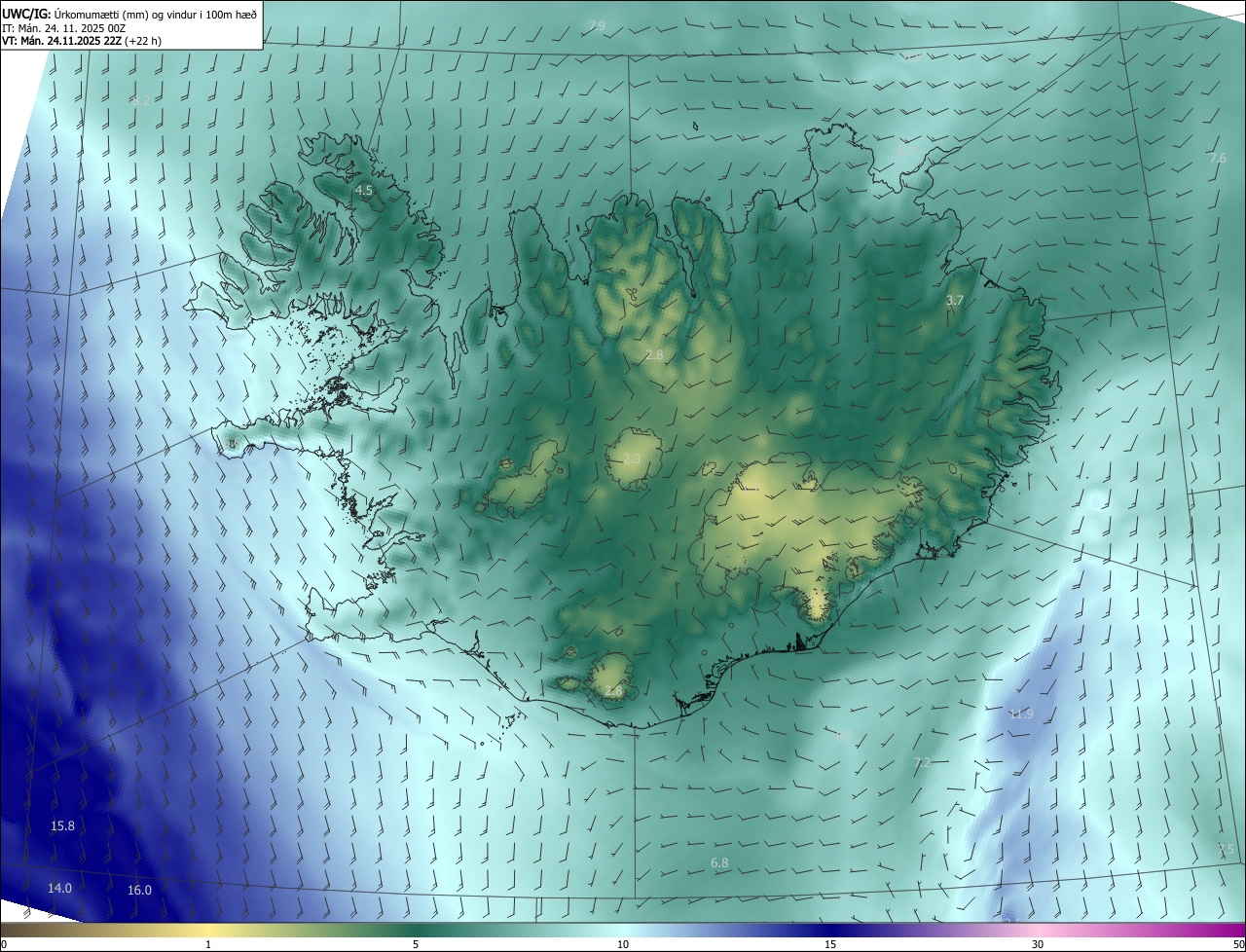
Task: Click the 10 tick on the color scale
Action: 623,944
